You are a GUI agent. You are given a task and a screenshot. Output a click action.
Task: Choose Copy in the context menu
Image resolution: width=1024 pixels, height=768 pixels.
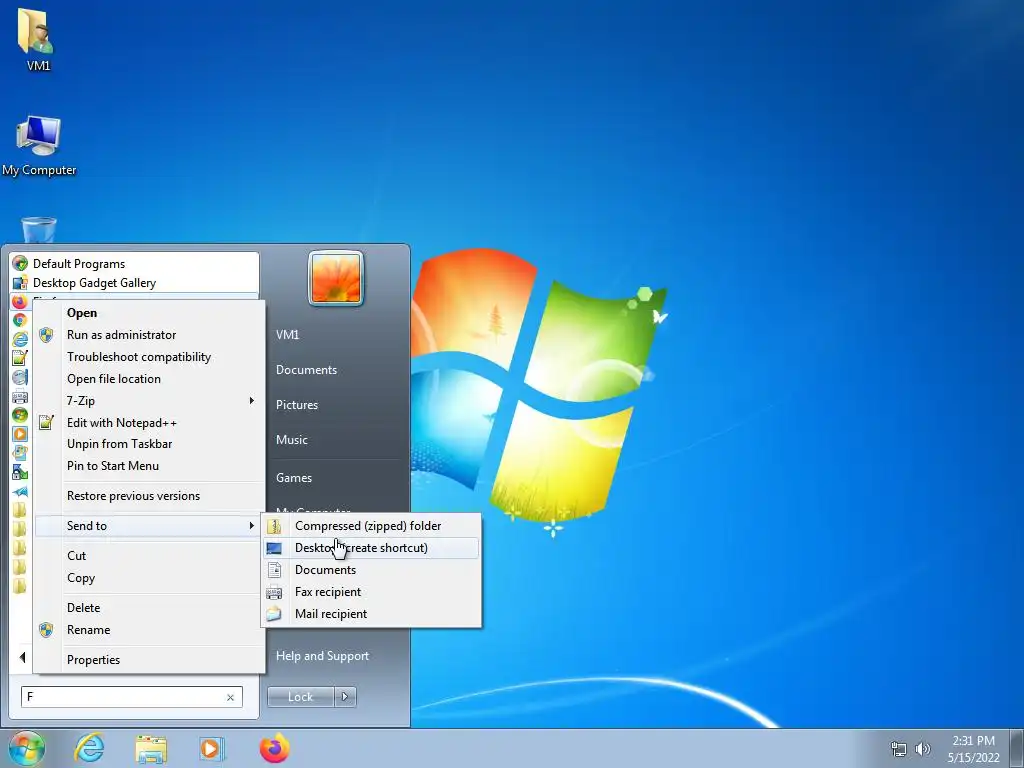[150, 578]
